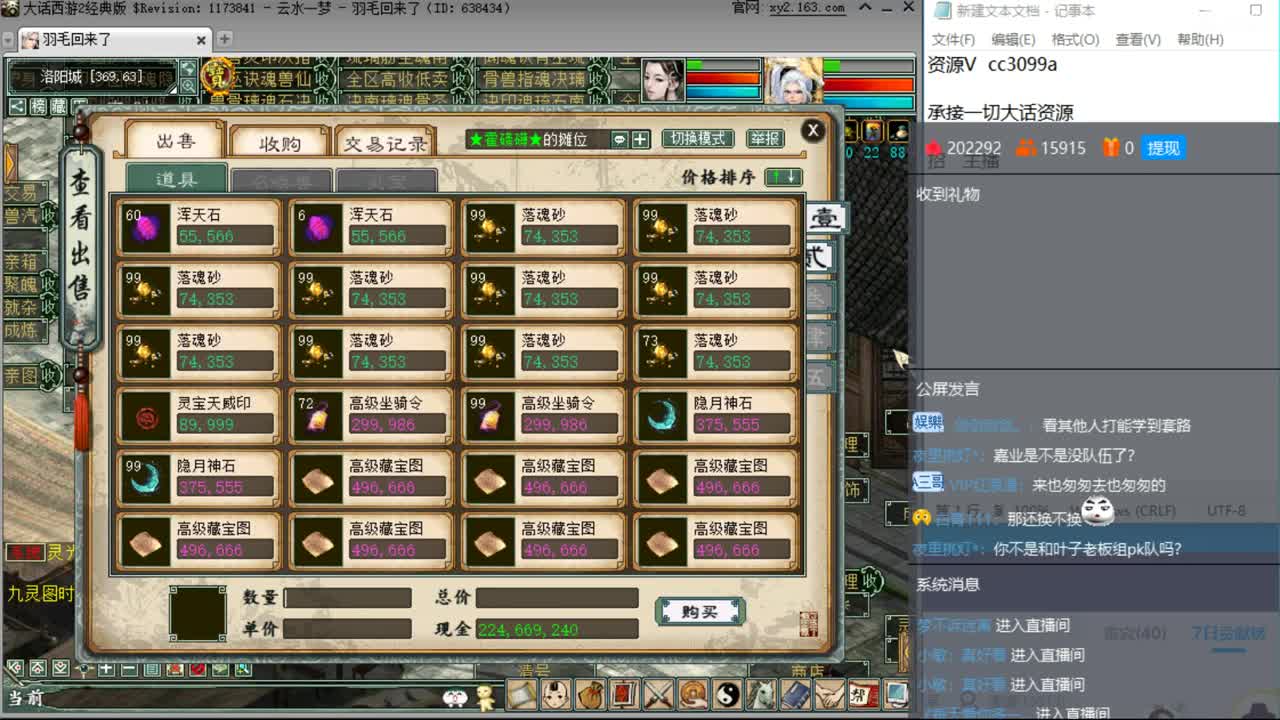Click the red HP bar beside female portrait
1280x720 pixels.
coord(724,79)
